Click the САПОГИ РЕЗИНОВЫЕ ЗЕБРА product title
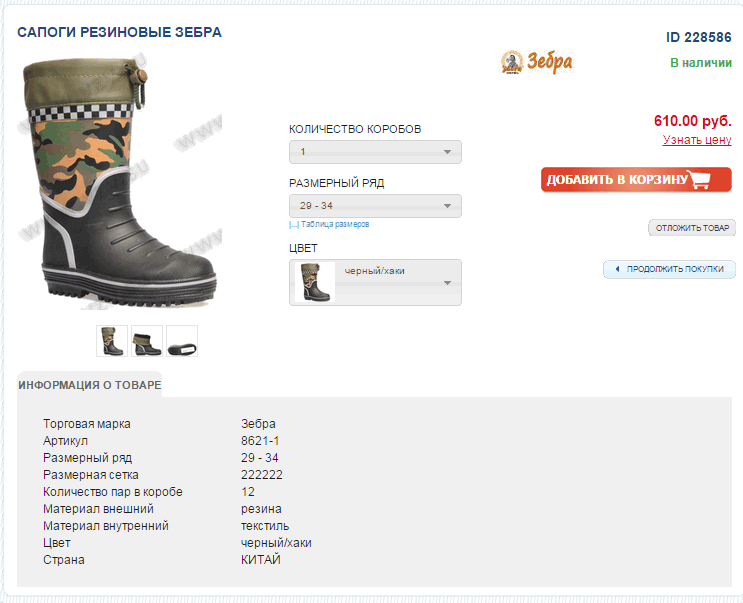743x603 pixels. pos(119,32)
